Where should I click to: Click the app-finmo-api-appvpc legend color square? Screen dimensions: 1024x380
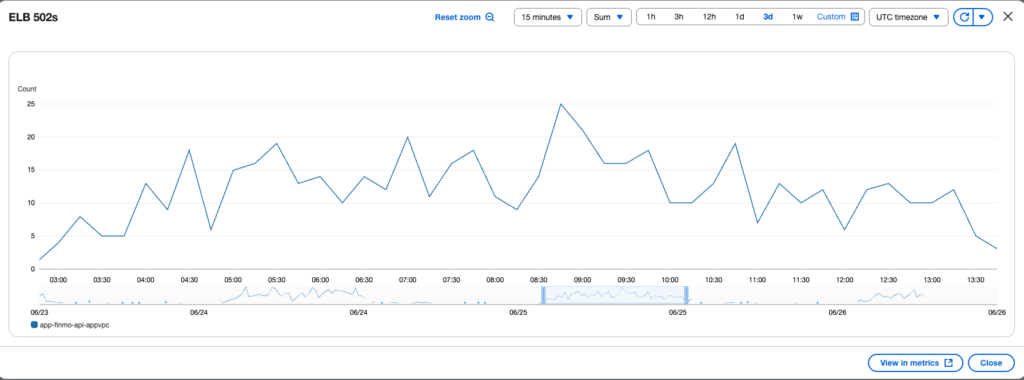tap(34, 325)
